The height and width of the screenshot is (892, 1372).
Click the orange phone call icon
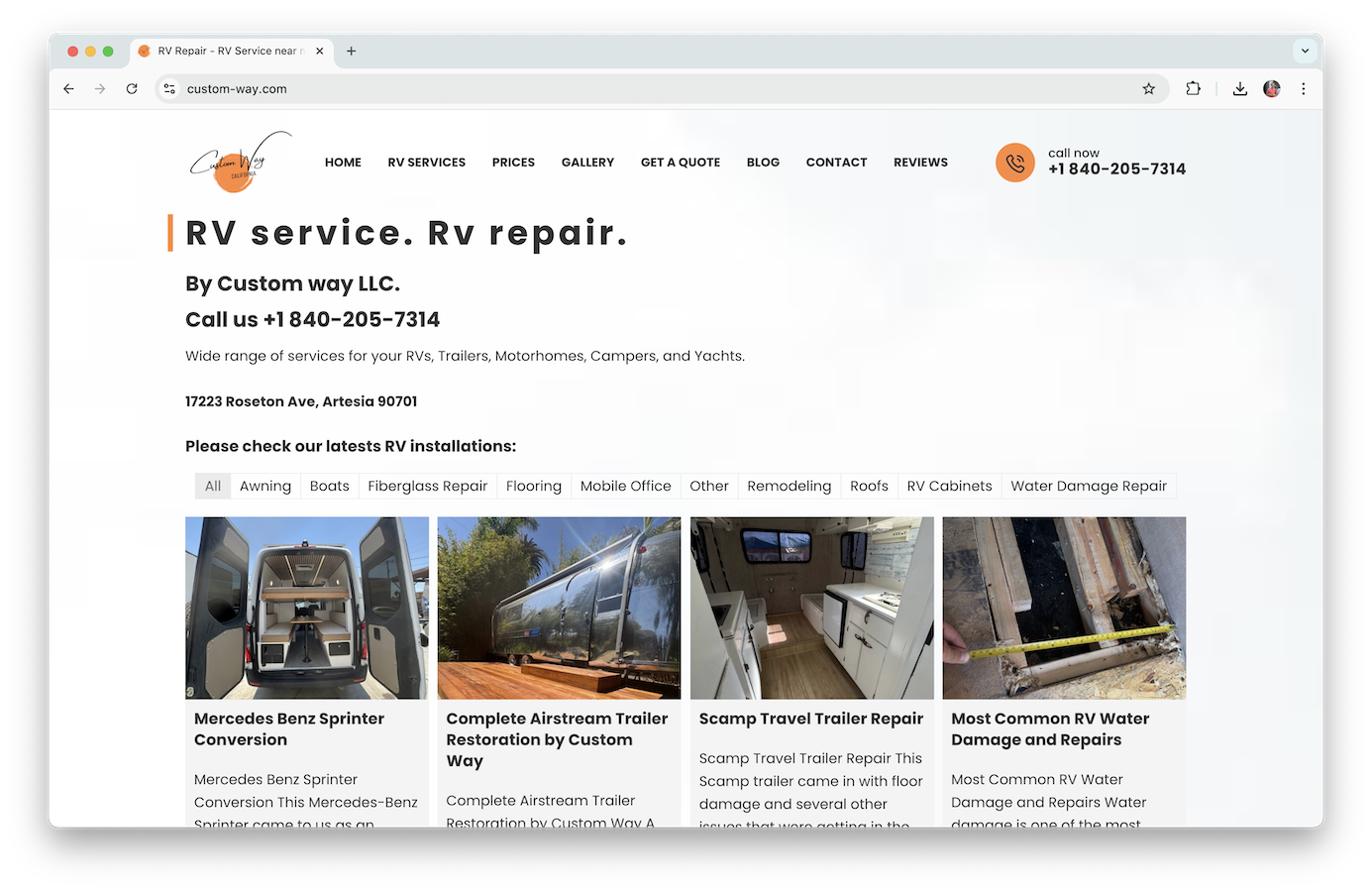1014,163
